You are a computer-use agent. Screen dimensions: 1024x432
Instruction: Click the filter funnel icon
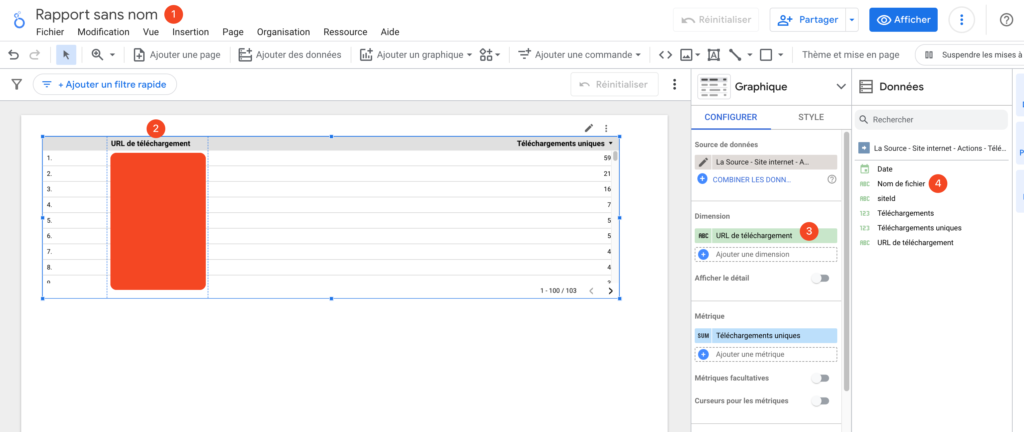pyautogui.click(x=16, y=85)
